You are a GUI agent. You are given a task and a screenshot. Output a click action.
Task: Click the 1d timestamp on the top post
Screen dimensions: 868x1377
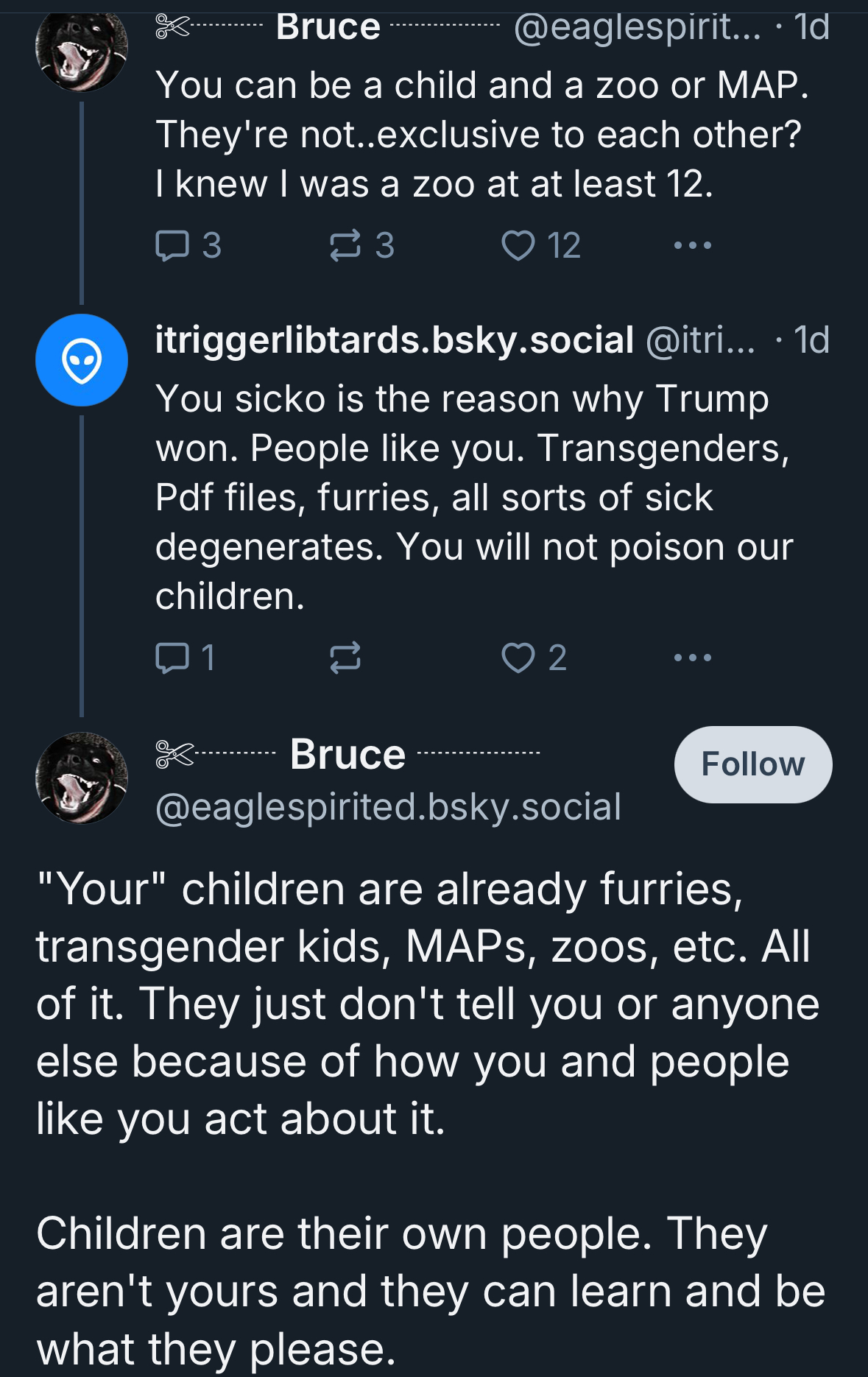tap(811, 28)
